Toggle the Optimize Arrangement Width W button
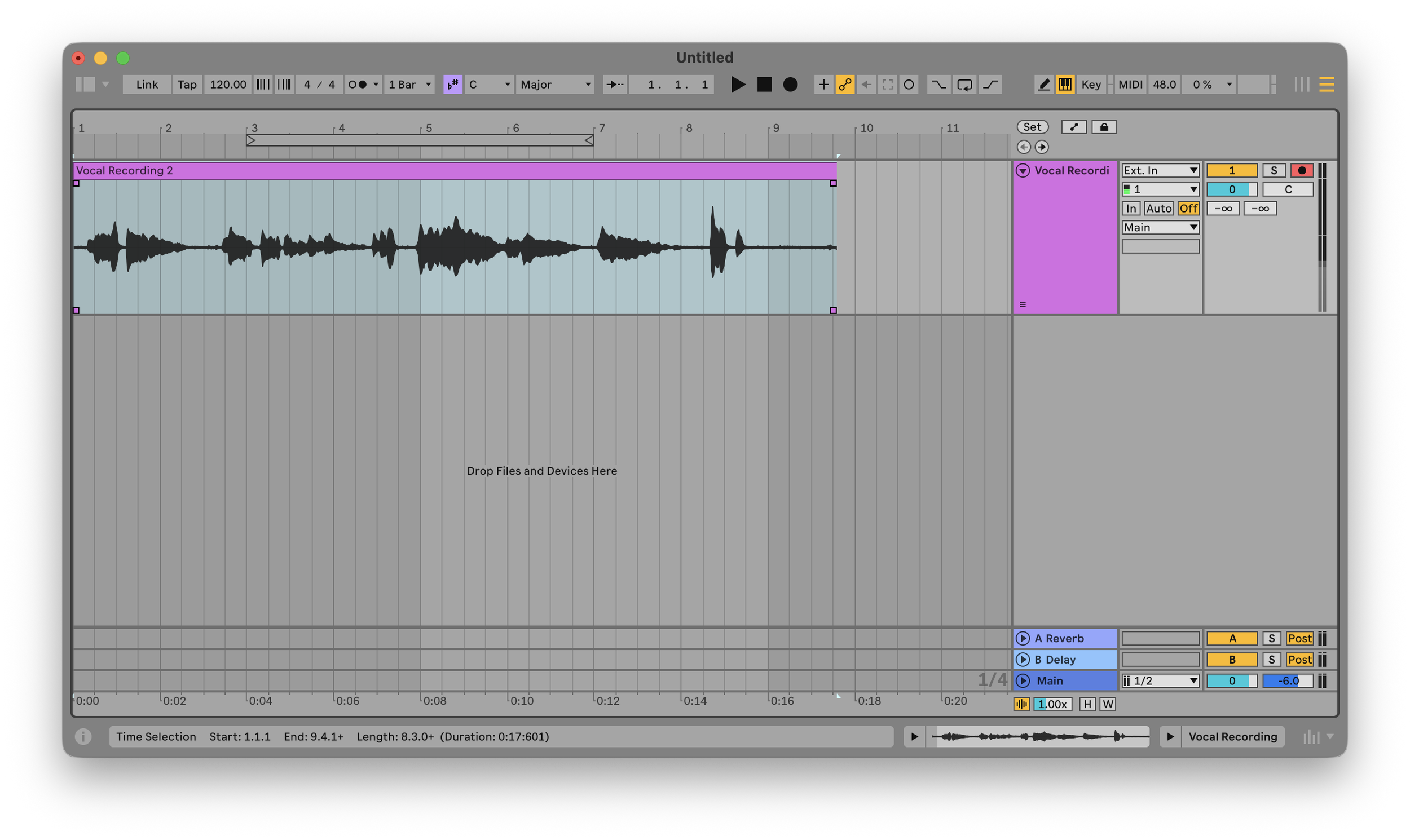Image resolution: width=1410 pixels, height=840 pixels. click(1108, 704)
